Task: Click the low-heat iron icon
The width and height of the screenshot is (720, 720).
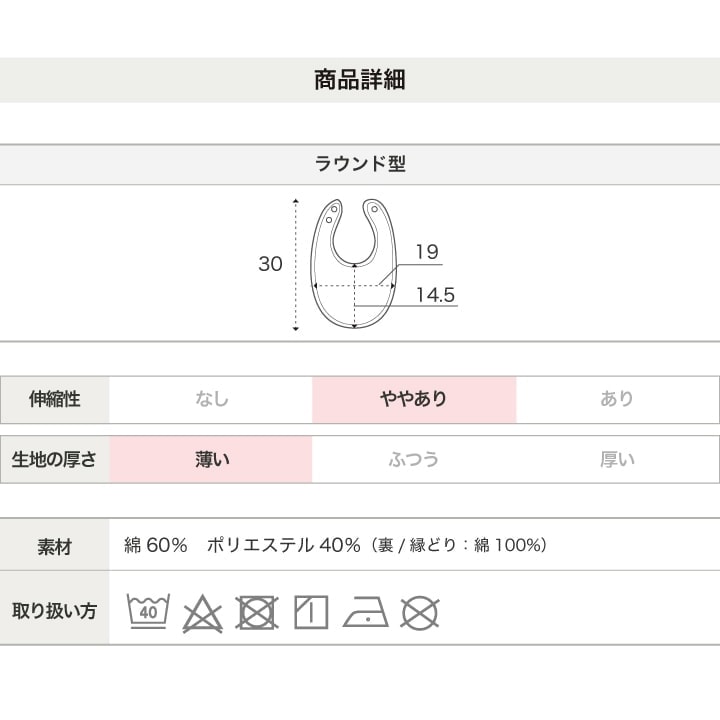Action: [366, 612]
